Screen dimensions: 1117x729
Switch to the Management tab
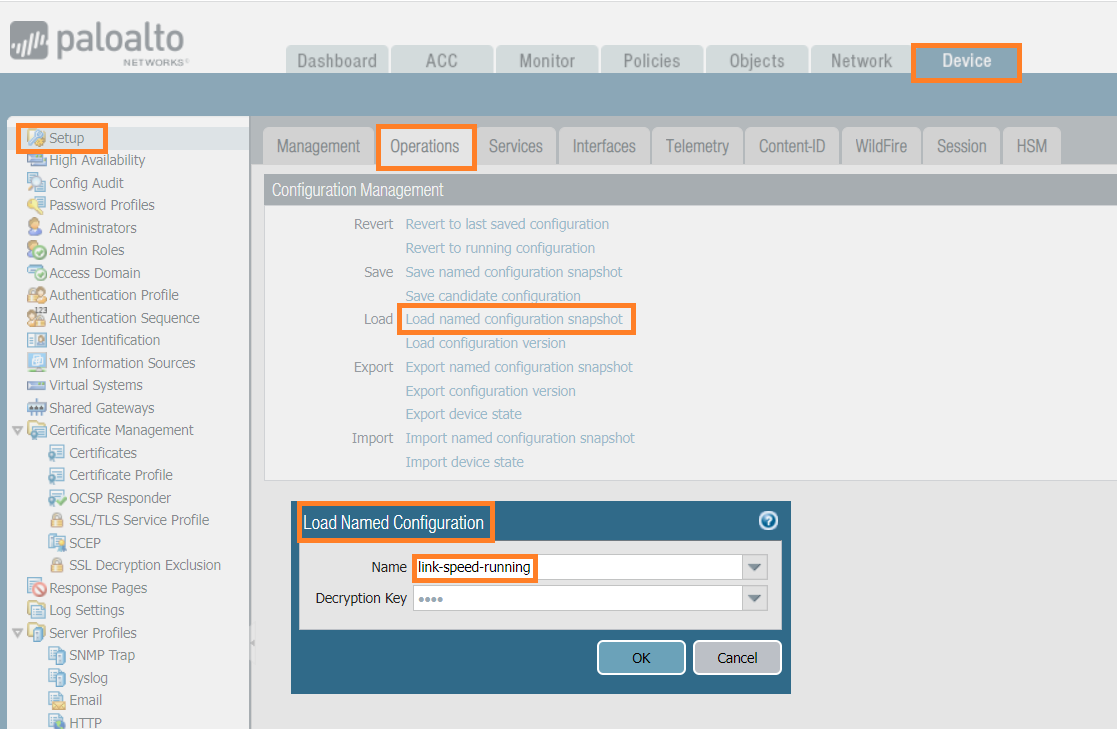tap(318, 145)
